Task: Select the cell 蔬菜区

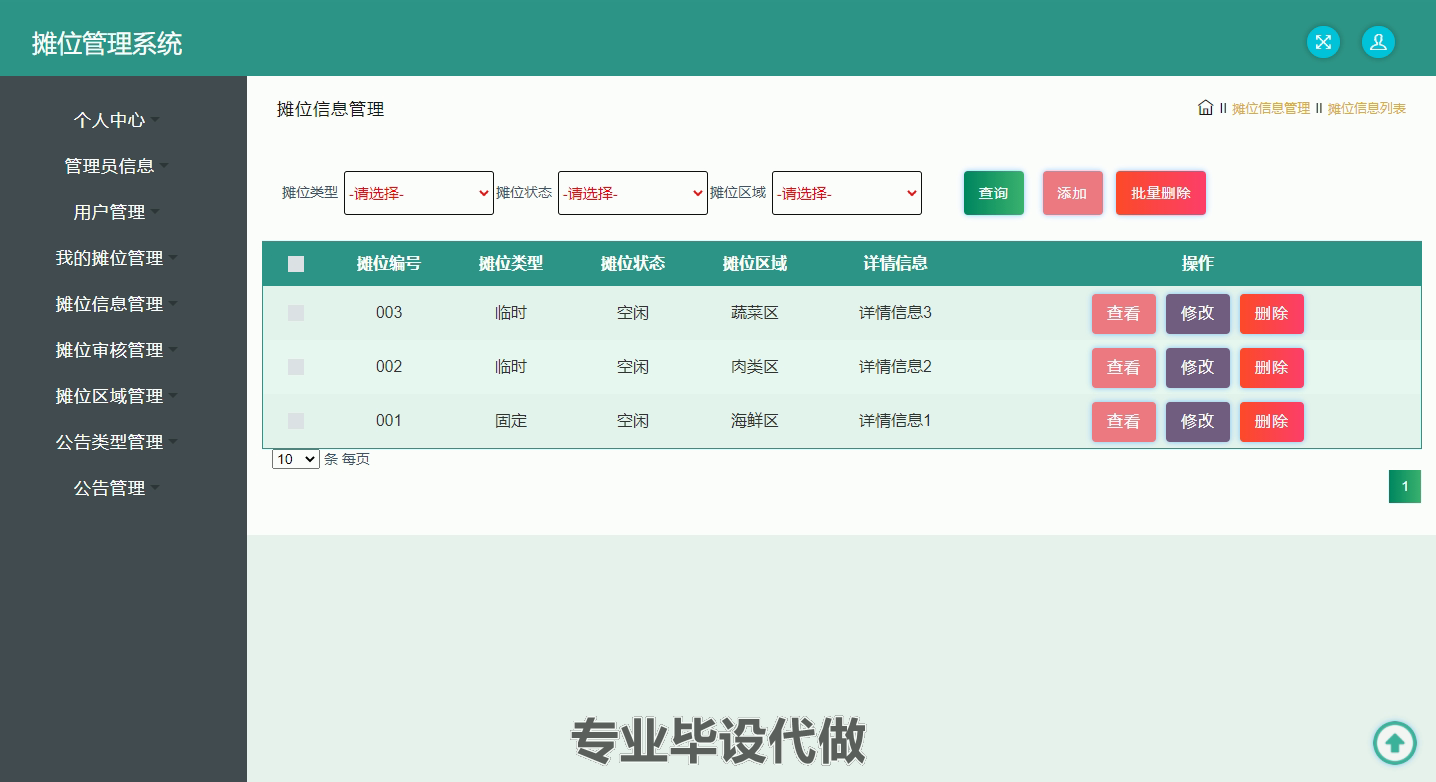Action: (x=755, y=313)
